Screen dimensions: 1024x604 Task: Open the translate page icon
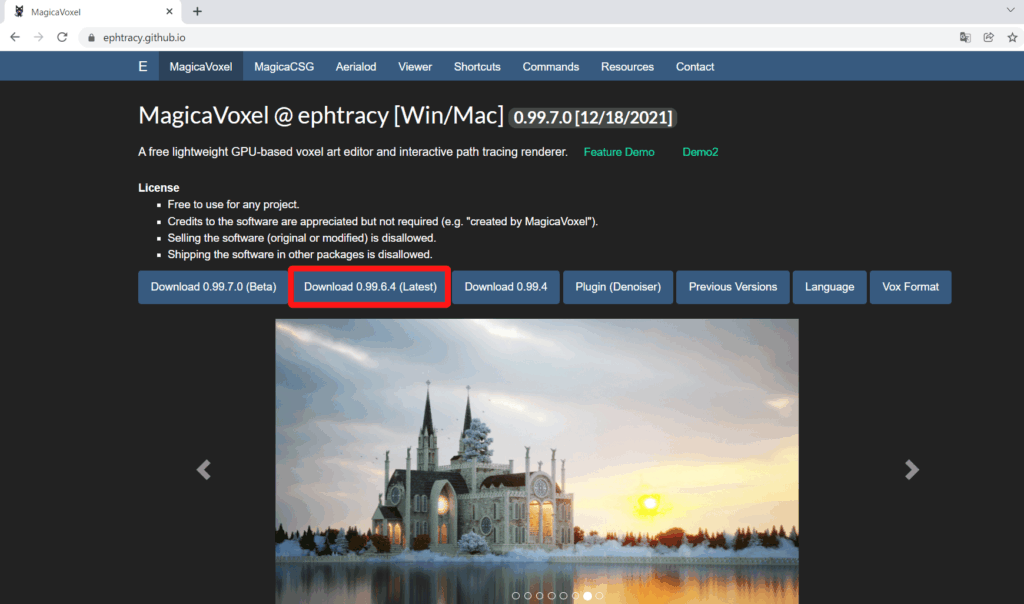click(965, 37)
